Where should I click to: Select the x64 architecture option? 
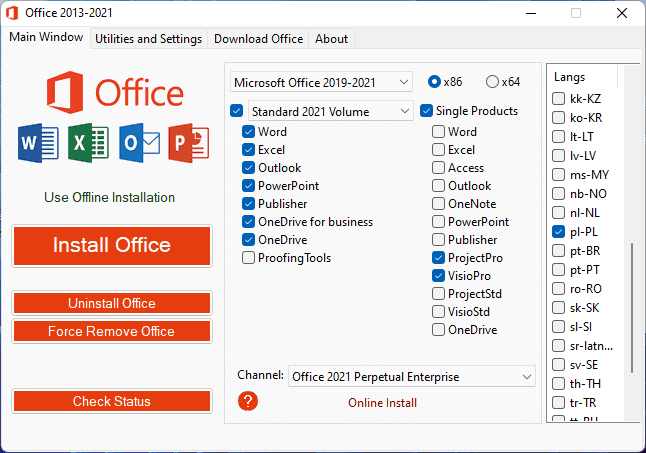click(x=492, y=82)
